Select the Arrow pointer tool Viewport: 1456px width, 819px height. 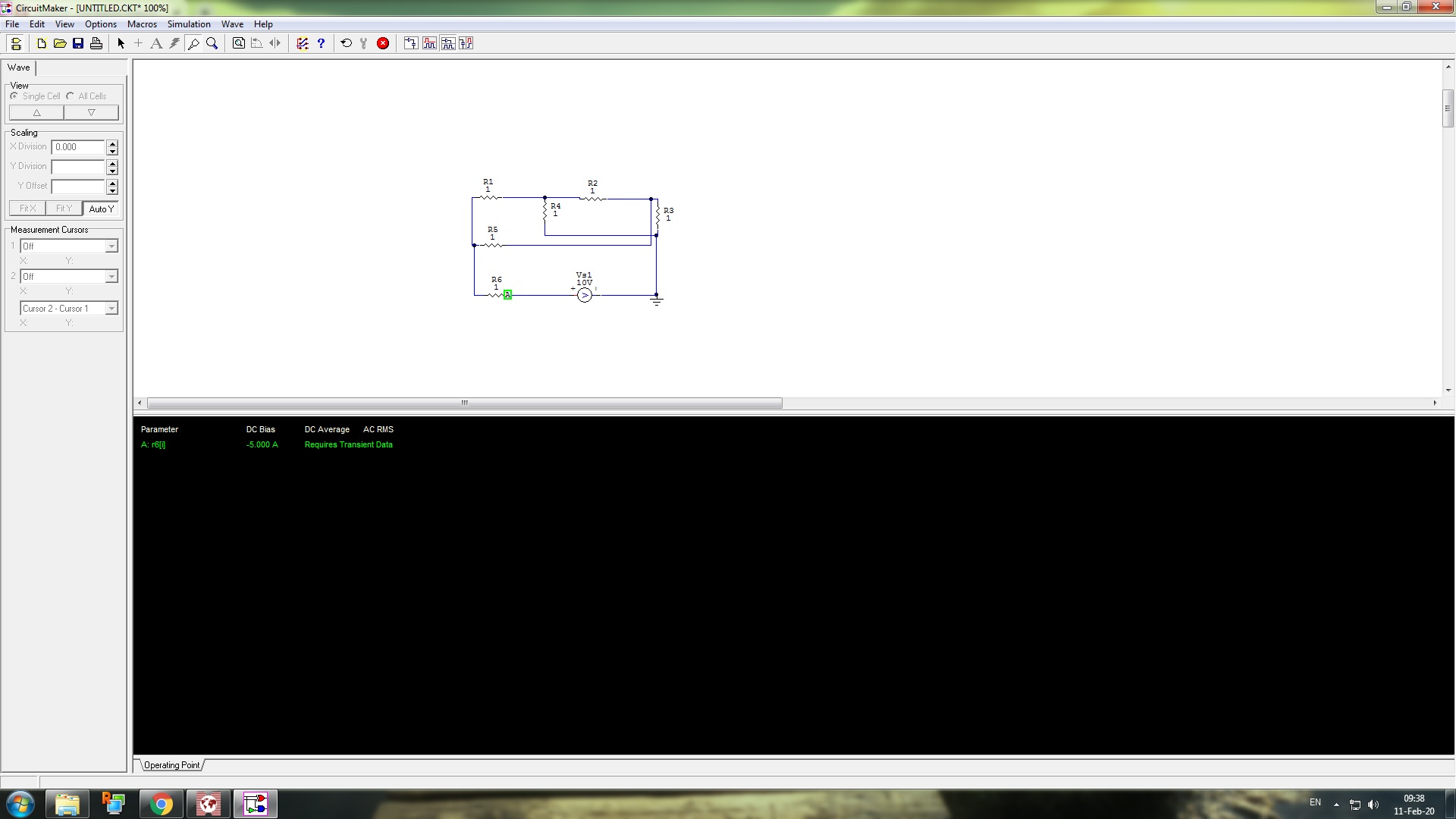[x=121, y=43]
